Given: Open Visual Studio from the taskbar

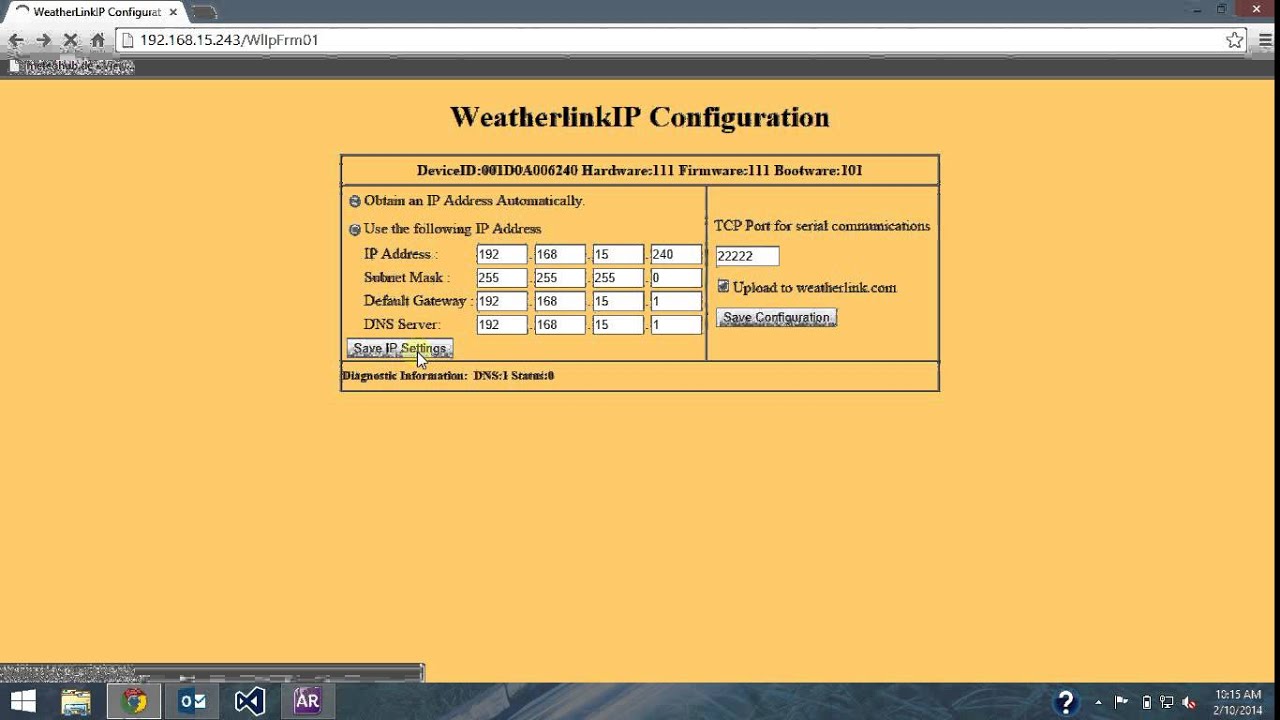Looking at the screenshot, I should (249, 701).
